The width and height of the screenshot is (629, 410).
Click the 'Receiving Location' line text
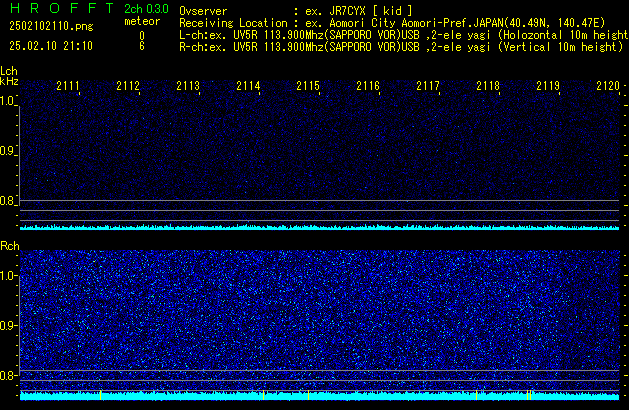(392, 23)
